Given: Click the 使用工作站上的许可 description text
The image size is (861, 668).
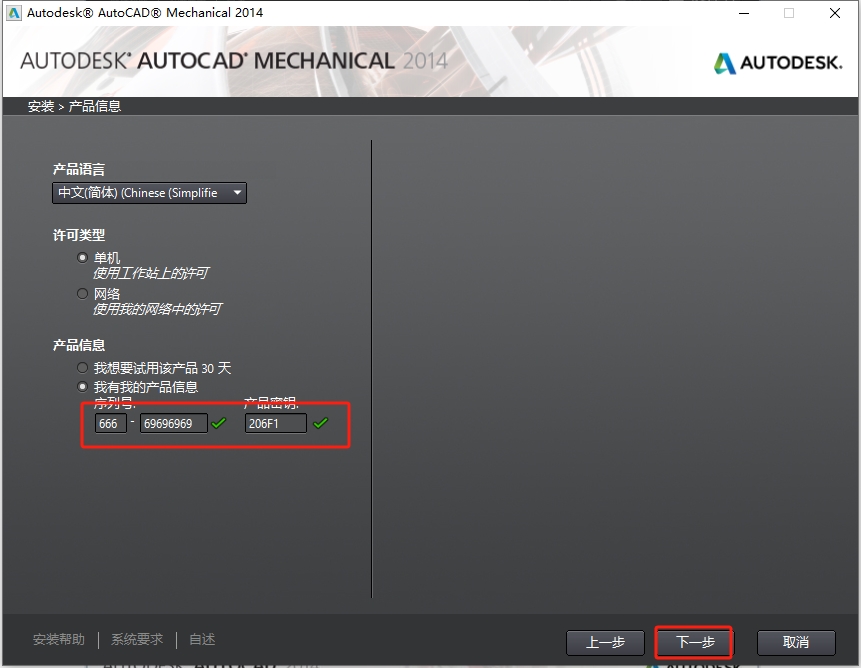Looking at the screenshot, I should pyautogui.click(x=150, y=273).
